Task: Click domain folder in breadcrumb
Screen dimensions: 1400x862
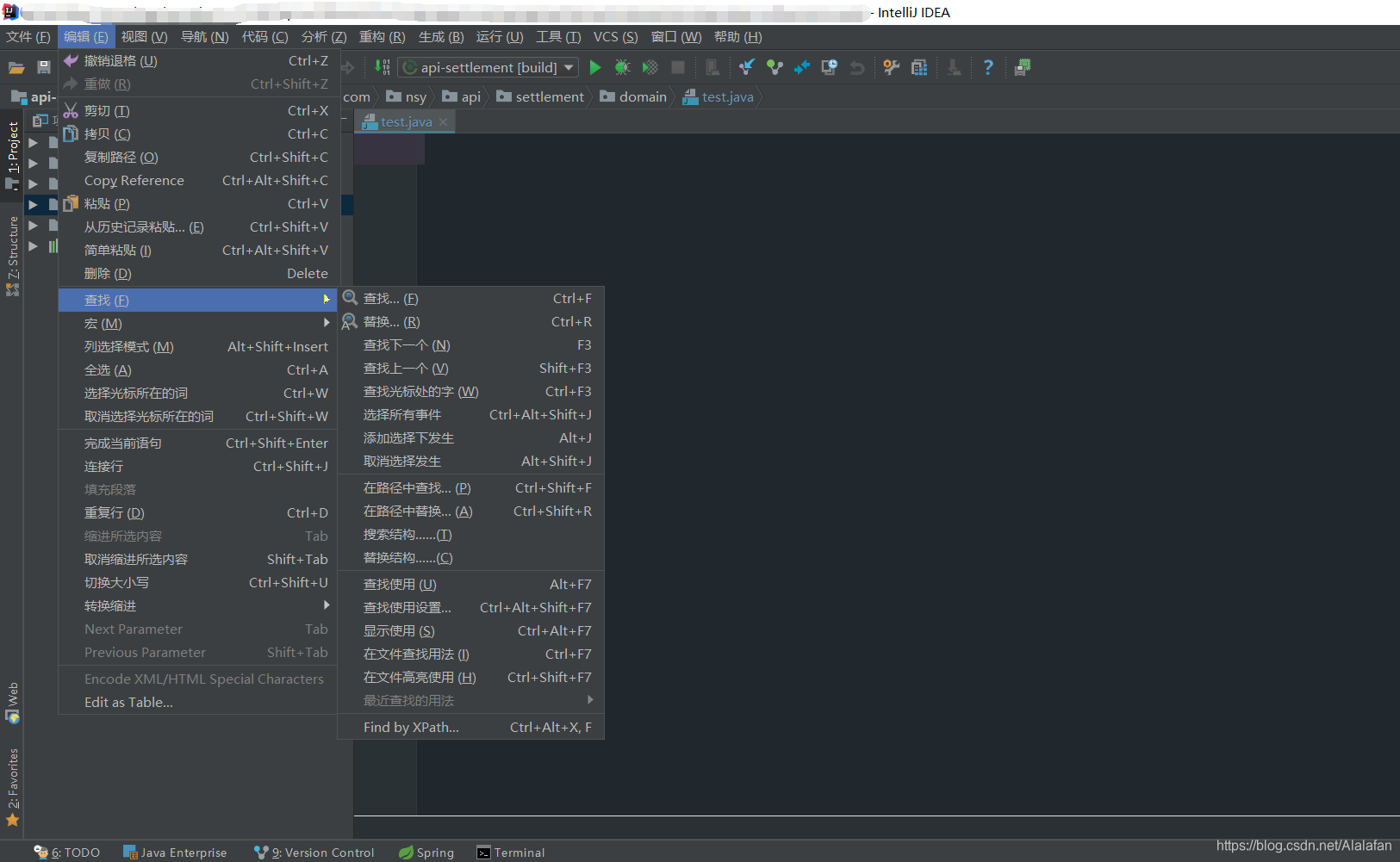Action: [x=633, y=96]
